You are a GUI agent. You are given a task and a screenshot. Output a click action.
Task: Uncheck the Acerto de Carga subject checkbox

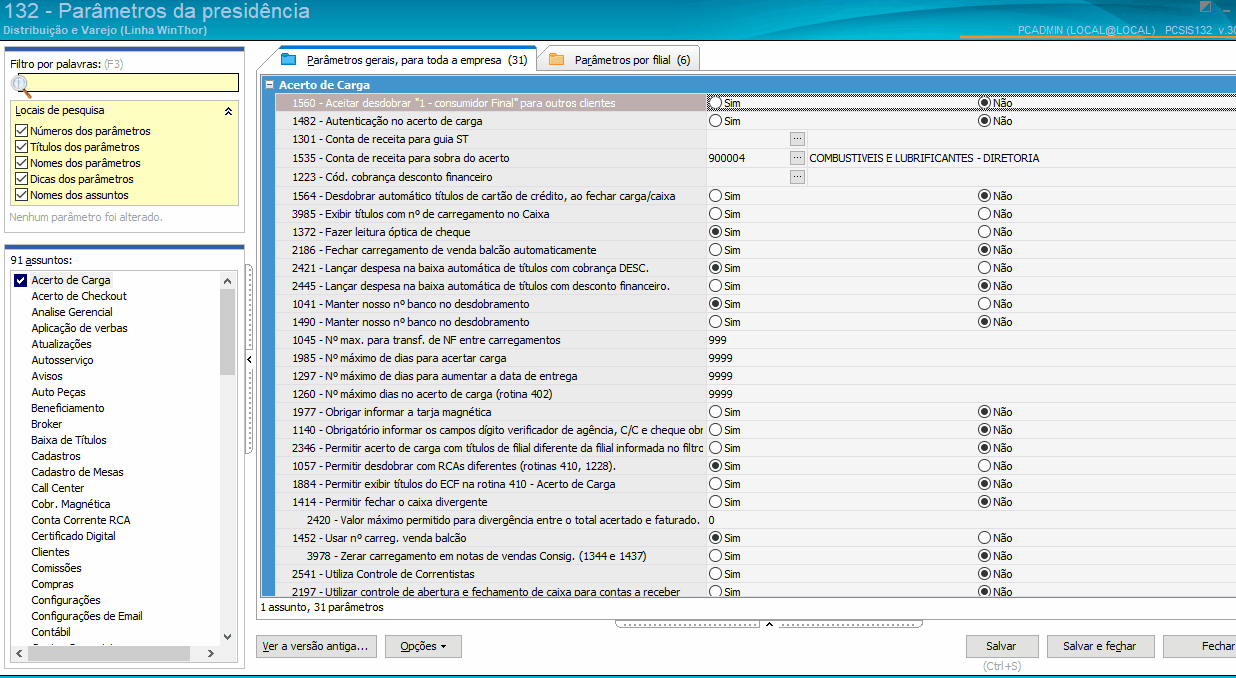(20, 280)
